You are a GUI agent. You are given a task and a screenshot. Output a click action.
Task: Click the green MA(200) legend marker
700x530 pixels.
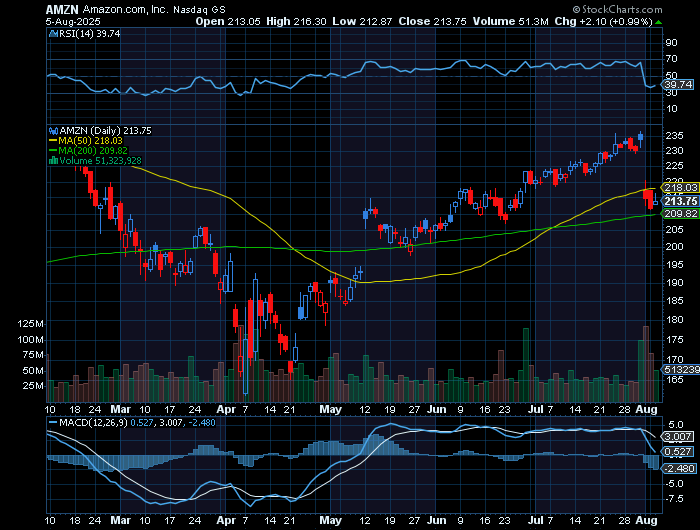pyautogui.click(x=53, y=151)
